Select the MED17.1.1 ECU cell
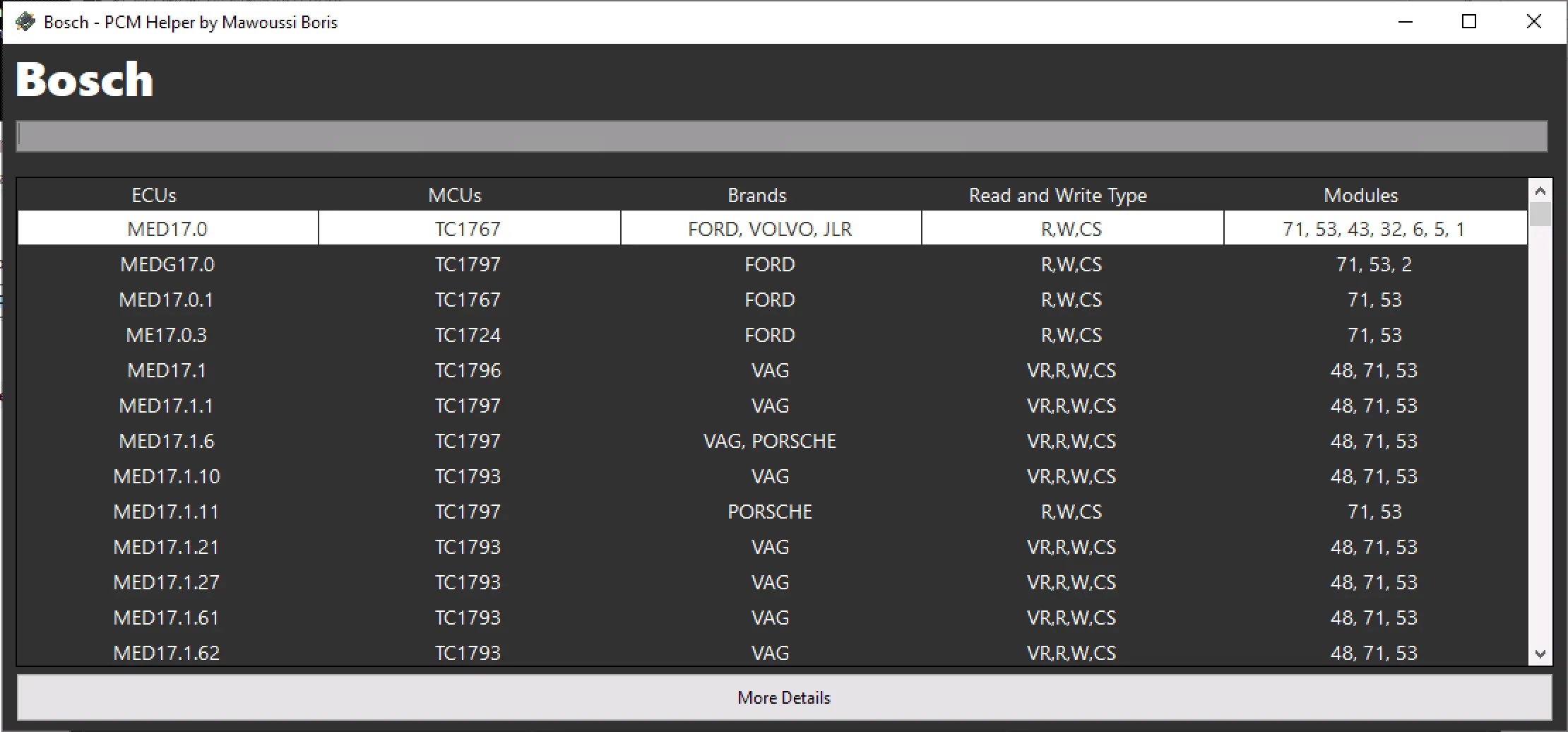The height and width of the screenshot is (732, 1568). tap(167, 406)
